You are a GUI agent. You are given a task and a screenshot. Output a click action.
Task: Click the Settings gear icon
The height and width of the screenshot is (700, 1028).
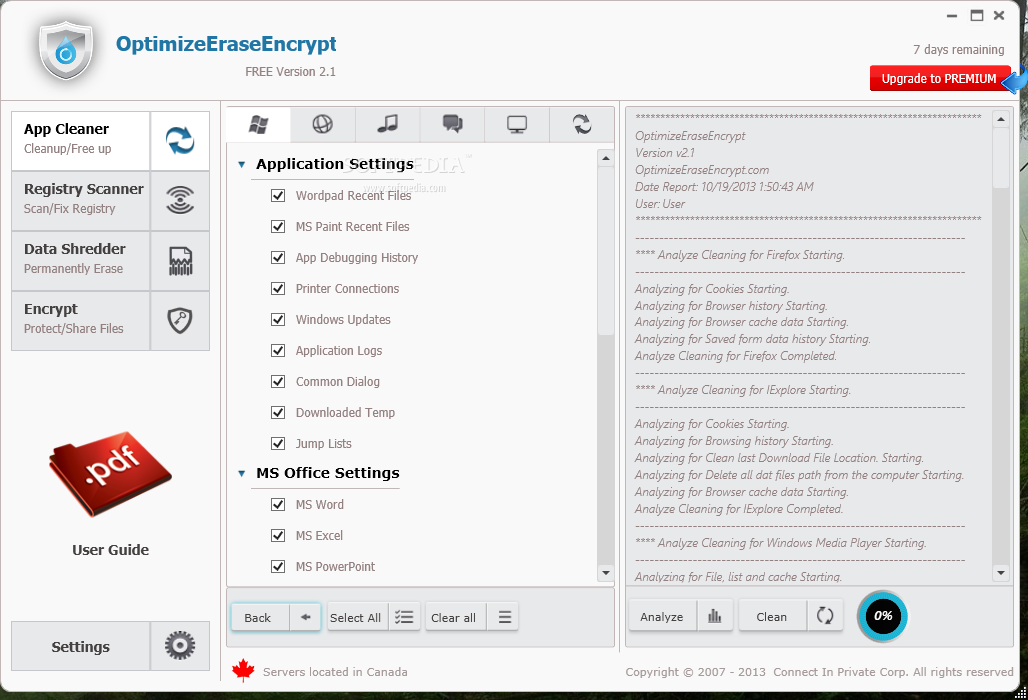[x=180, y=646]
